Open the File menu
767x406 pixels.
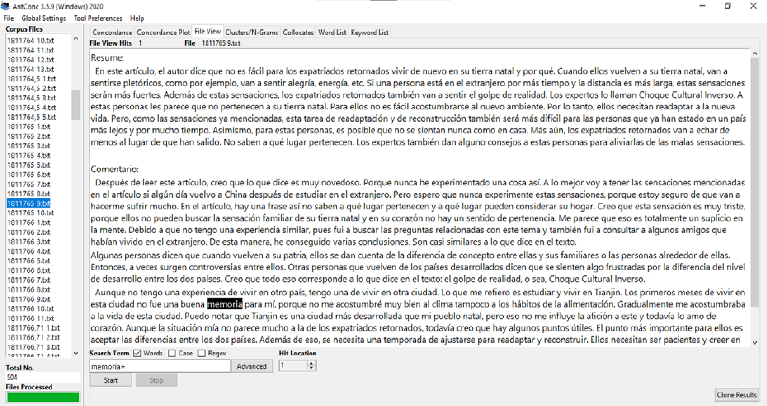click(x=9, y=18)
